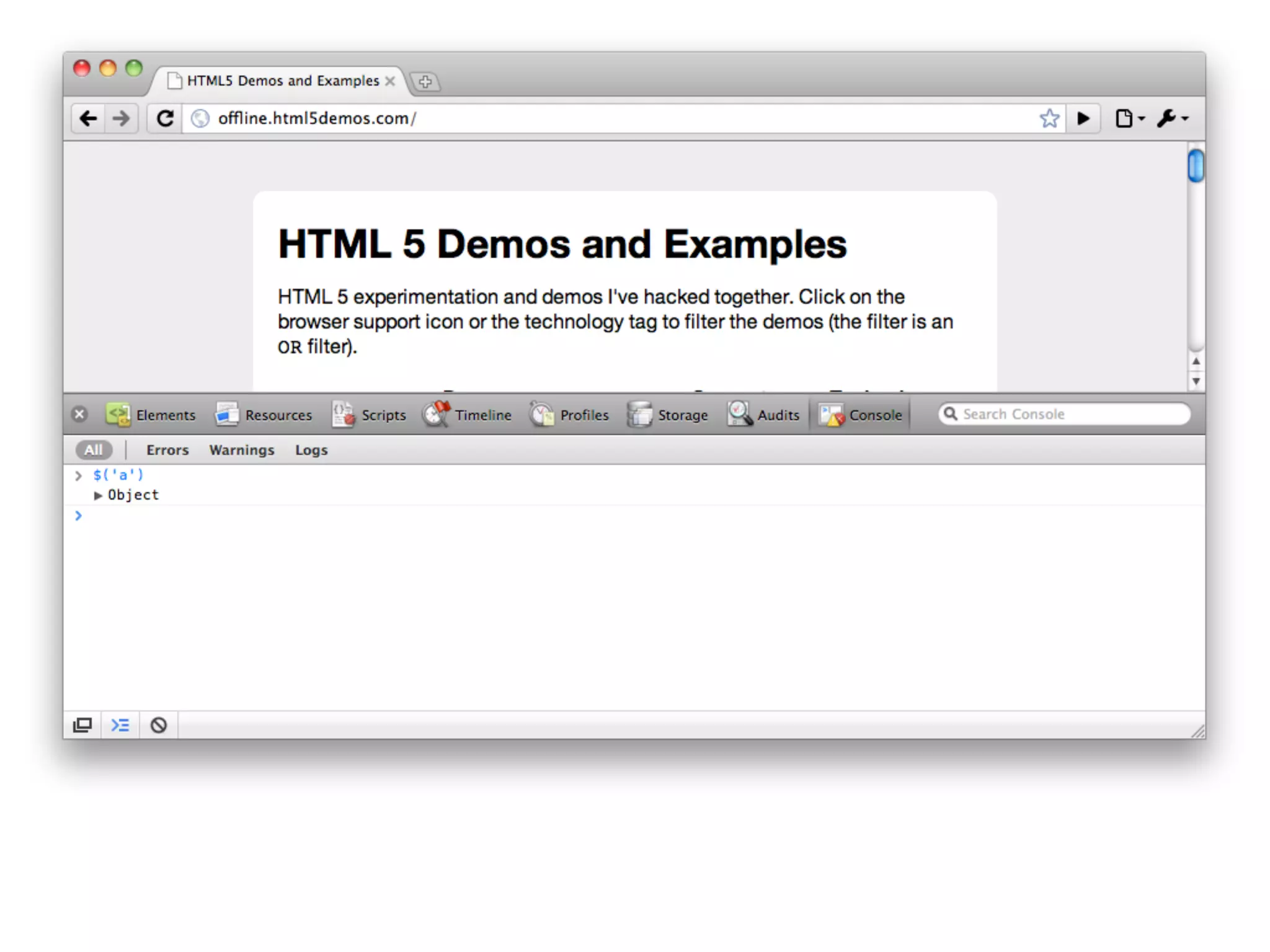Open the page menu dropdown
The image size is (1270, 952).
(x=1129, y=118)
